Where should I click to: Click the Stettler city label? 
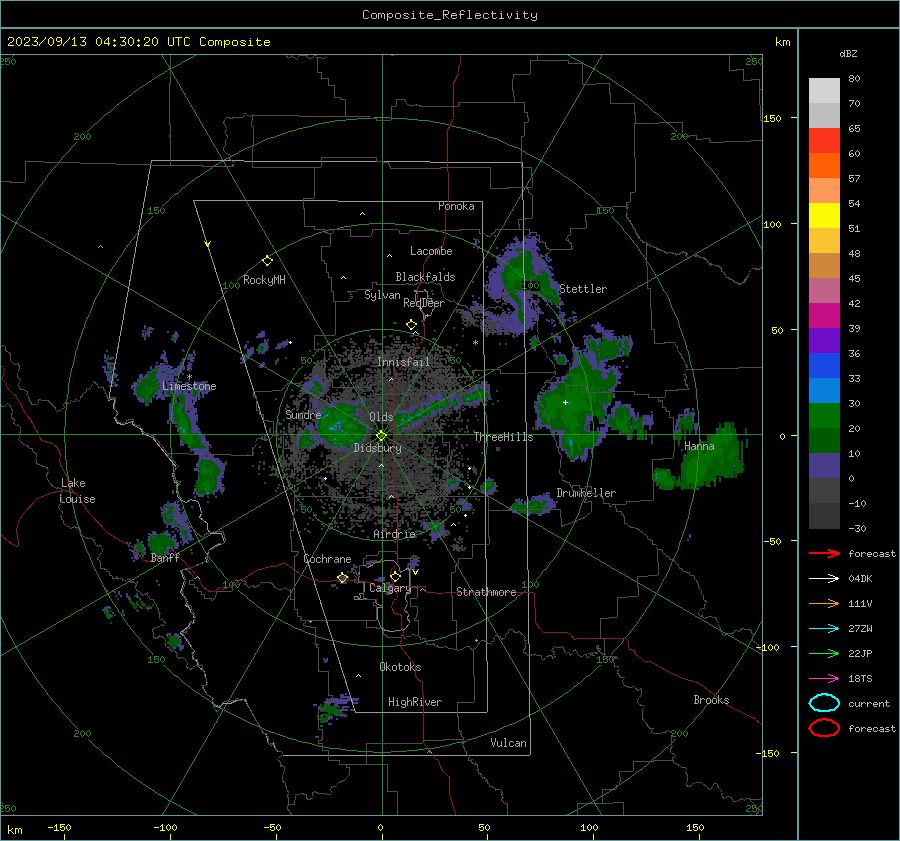[583, 289]
